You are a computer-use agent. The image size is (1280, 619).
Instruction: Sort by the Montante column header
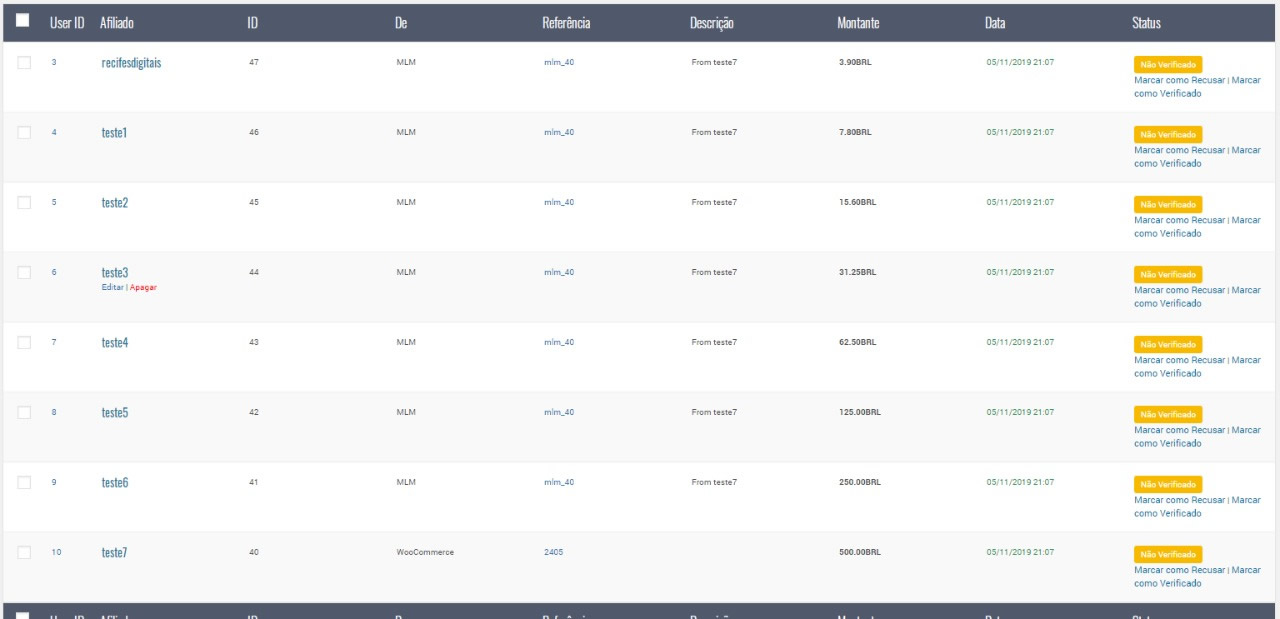(x=857, y=23)
